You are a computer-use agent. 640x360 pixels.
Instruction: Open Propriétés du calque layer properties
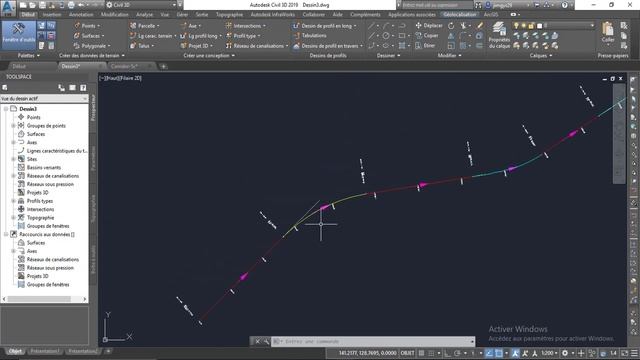click(499, 35)
